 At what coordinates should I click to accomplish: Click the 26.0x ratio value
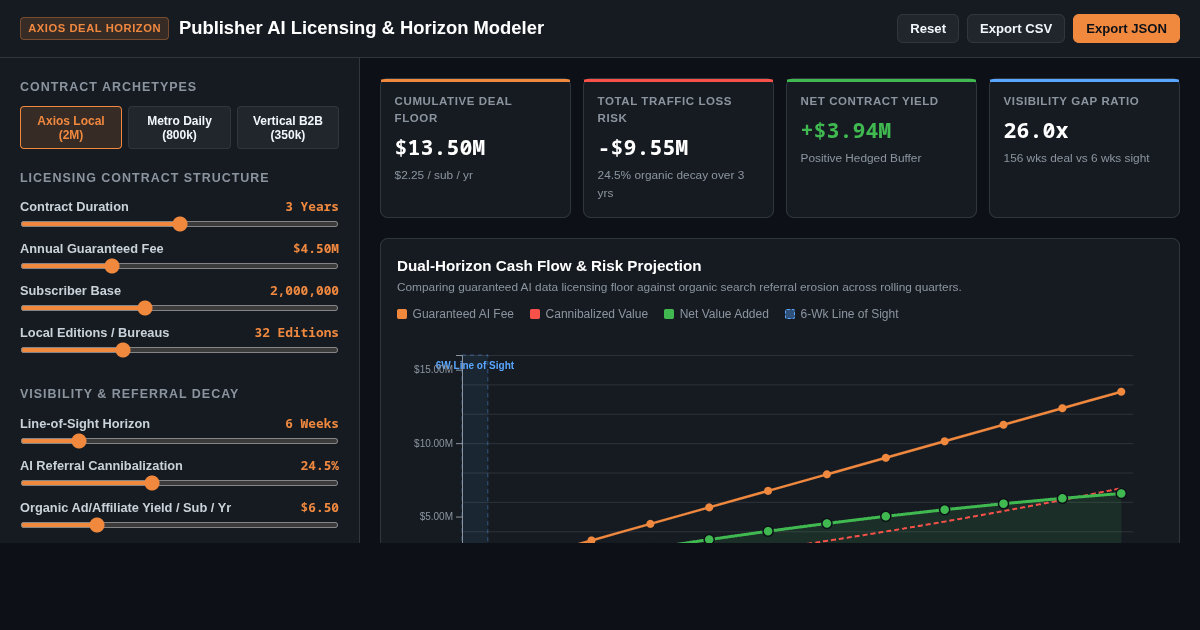[1036, 131]
